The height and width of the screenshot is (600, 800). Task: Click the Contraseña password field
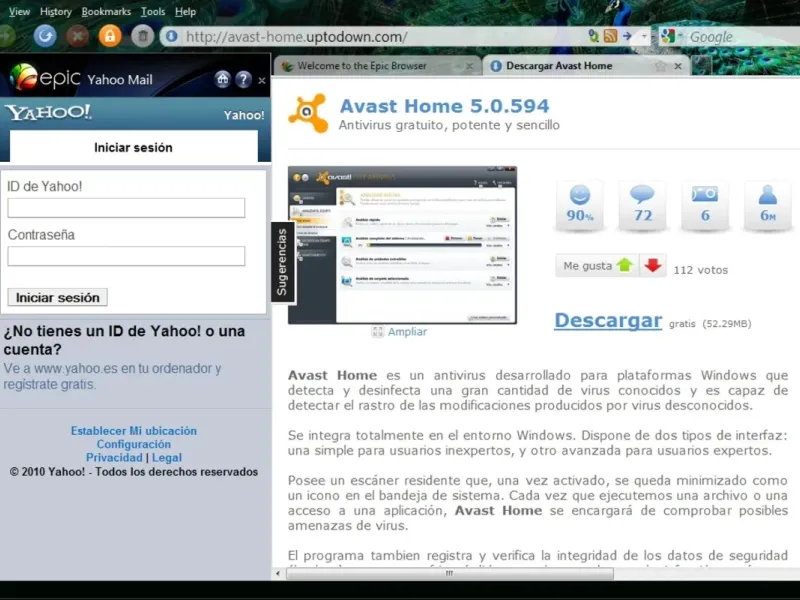pyautogui.click(x=126, y=256)
